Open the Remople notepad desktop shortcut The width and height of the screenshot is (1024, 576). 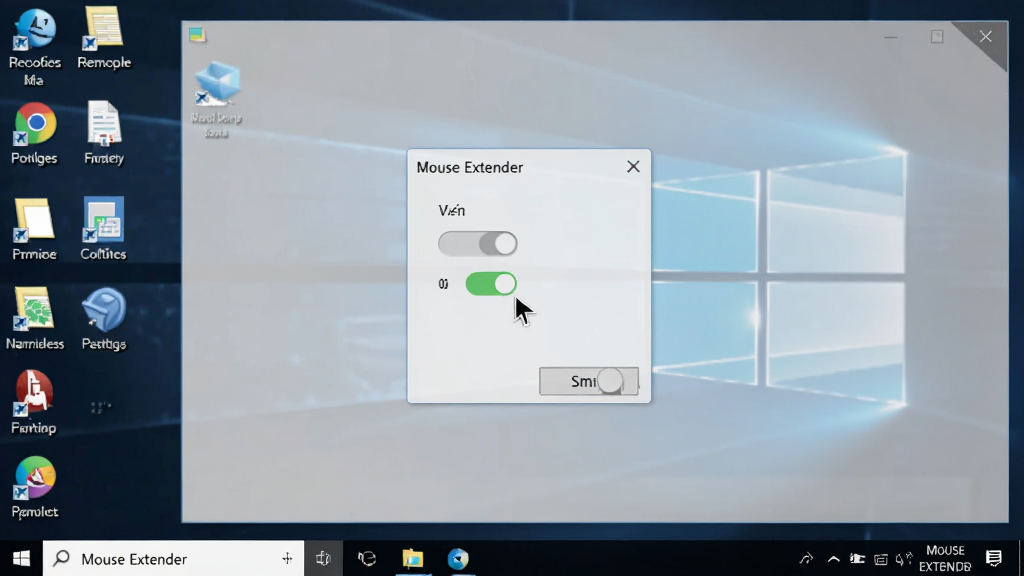104,38
